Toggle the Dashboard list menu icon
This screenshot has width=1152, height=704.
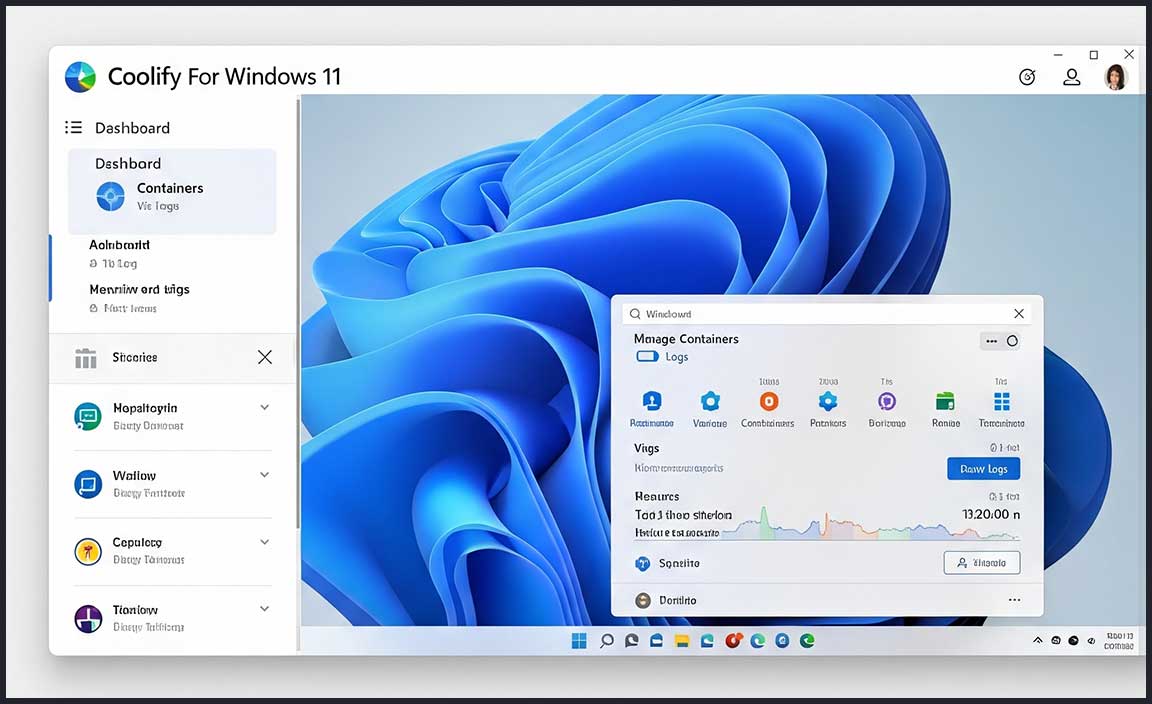(x=73, y=127)
